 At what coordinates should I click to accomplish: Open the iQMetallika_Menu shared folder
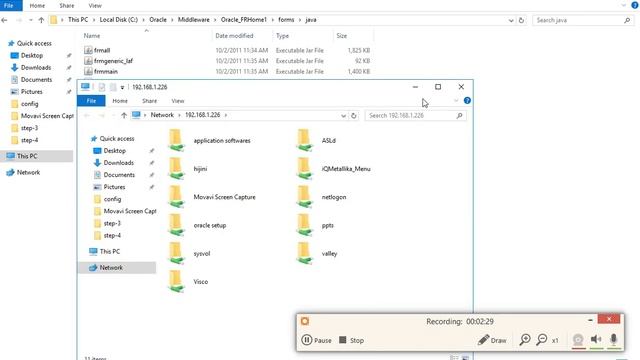point(333,169)
